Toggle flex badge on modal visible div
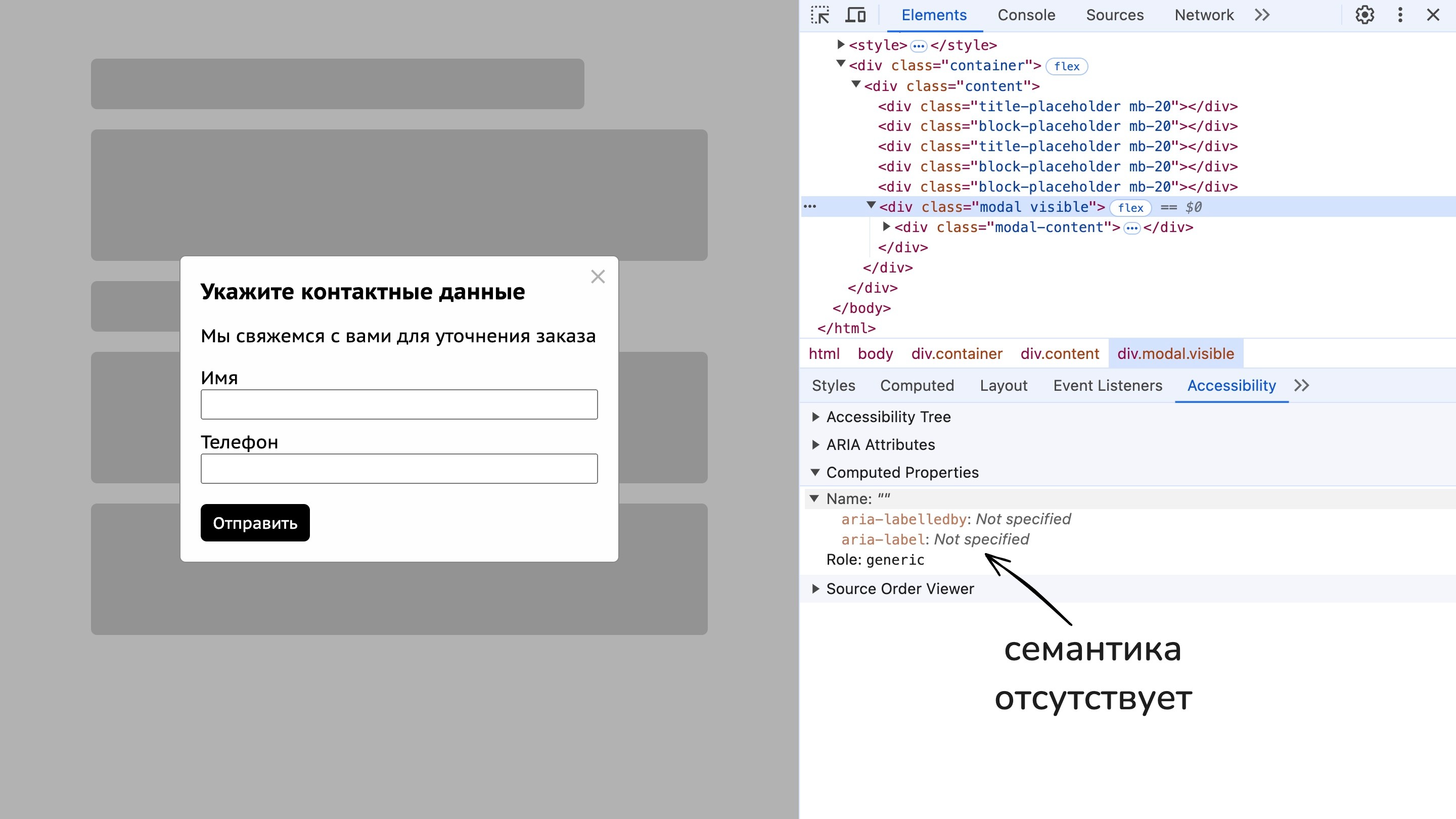 tap(1130, 207)
